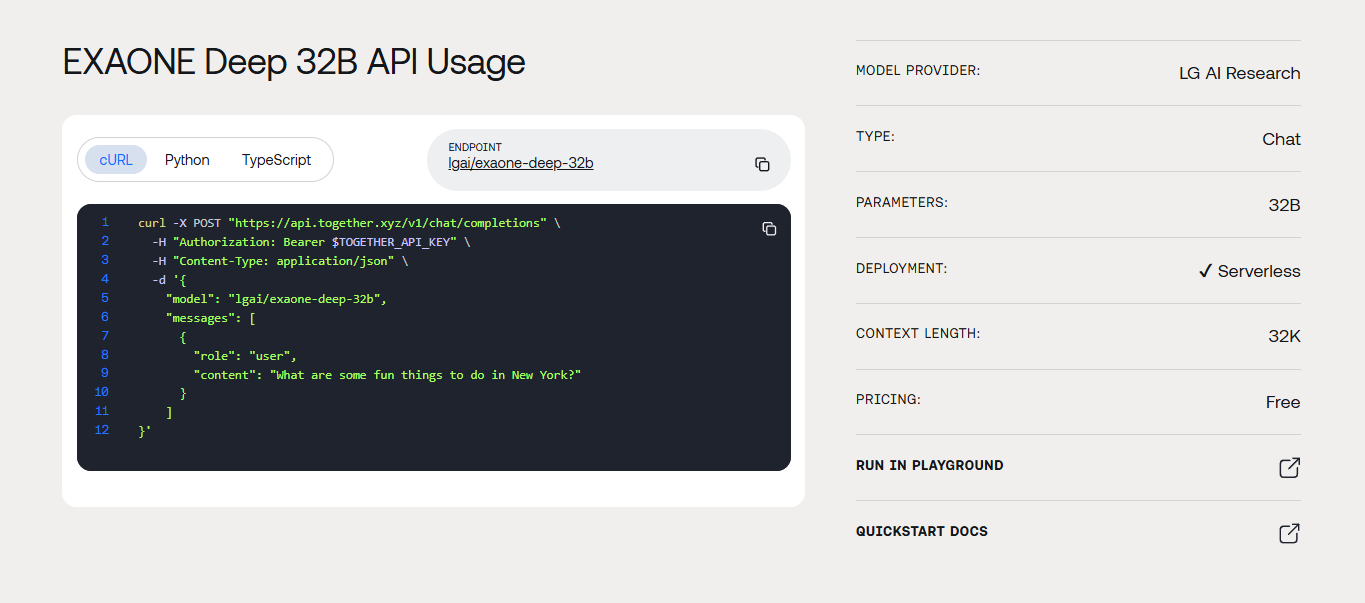The height and width of the screenshot is (603, 1365).
Task: Click the Authorization Bearer header code line
Action: pyautogui.click(x=311, y=242)
